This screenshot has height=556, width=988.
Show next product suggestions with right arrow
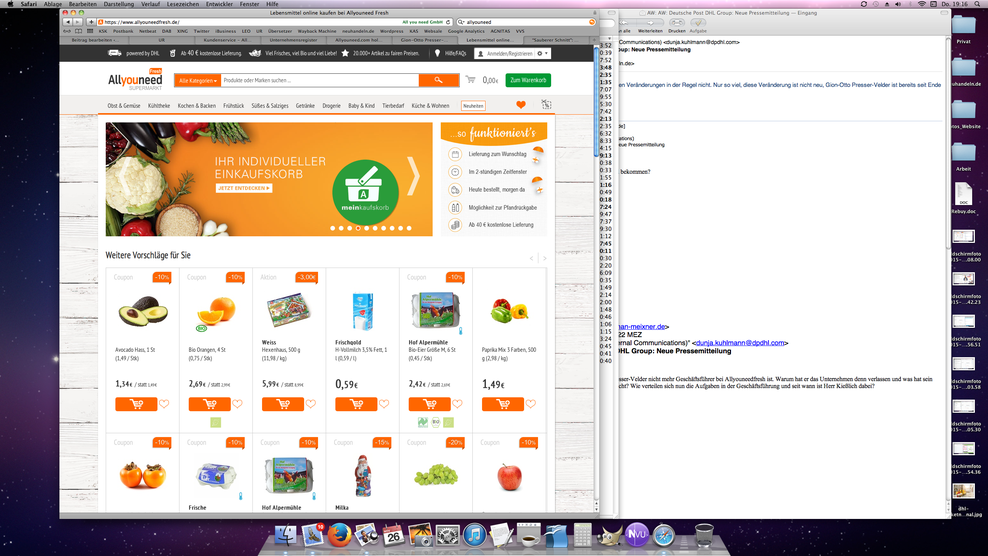click(544, 258)
